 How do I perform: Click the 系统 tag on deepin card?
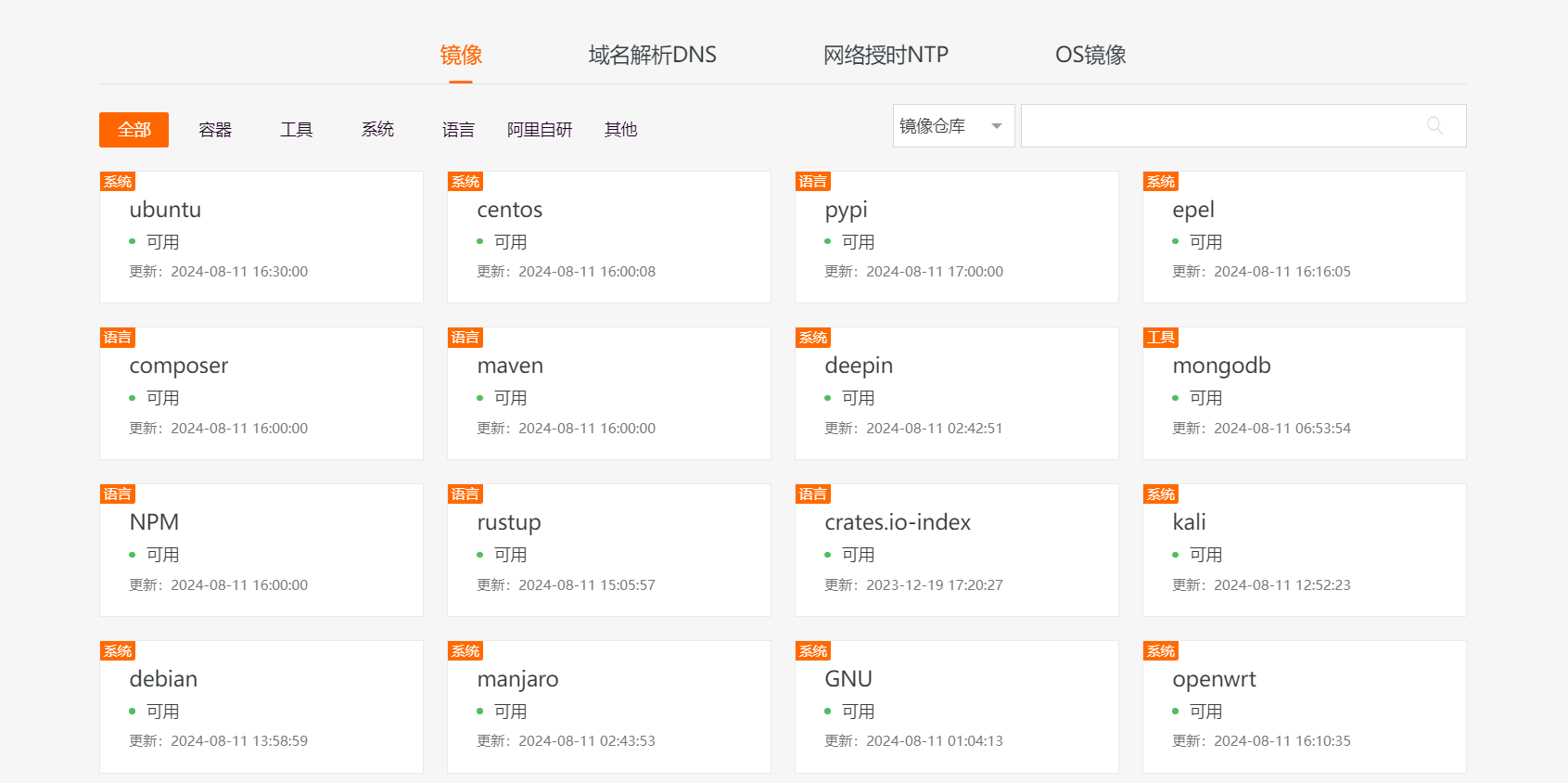[x=813, y=338]
